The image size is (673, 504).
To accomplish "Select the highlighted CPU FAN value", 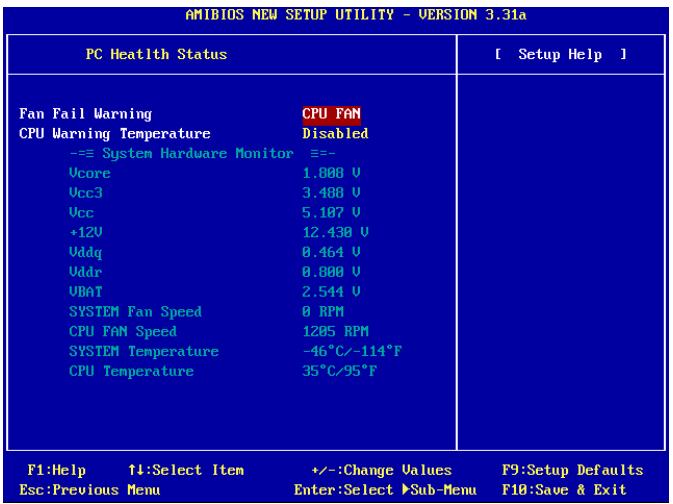I will coord(331,114).
